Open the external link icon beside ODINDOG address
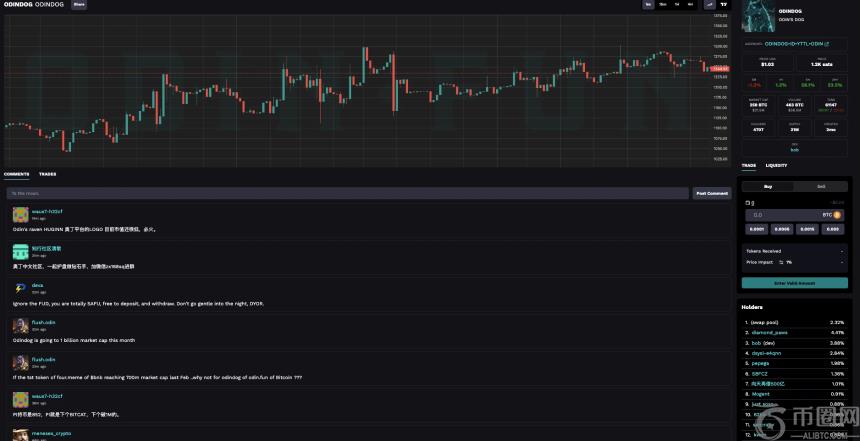The height and width of the screenshot is (441, 860). click(826, 44)
